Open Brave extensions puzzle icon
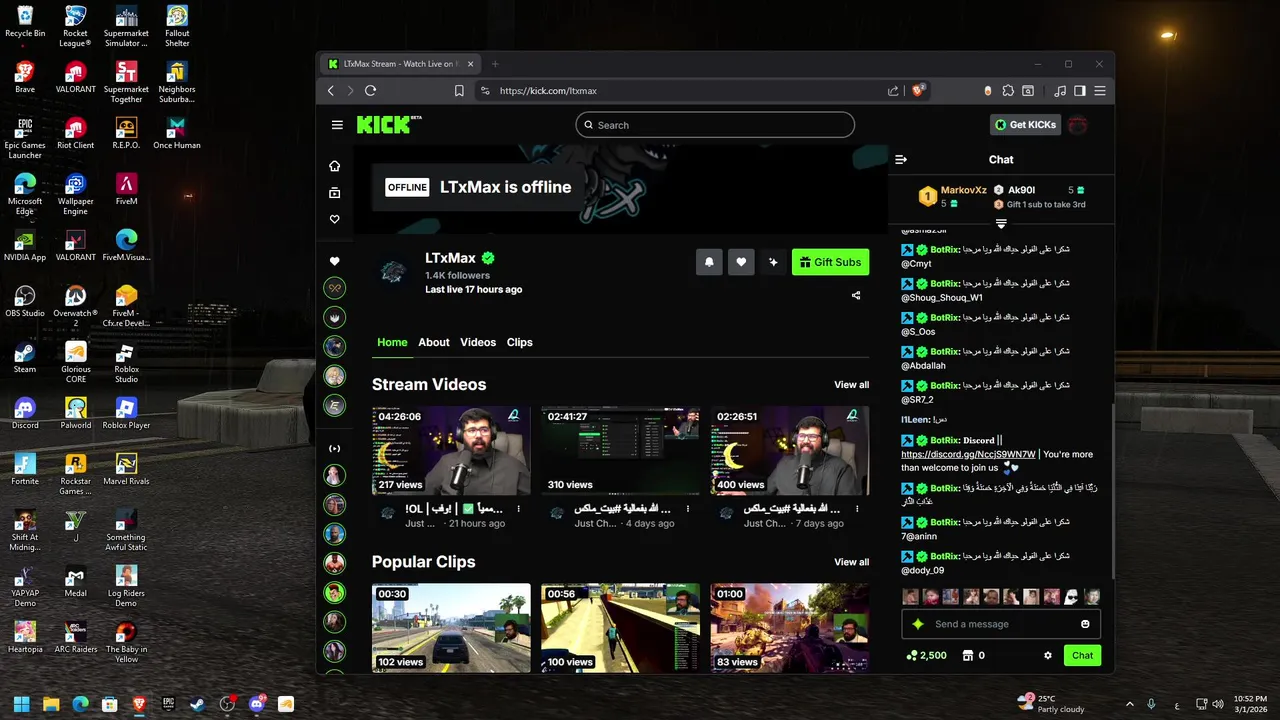 pos(1008,90)
